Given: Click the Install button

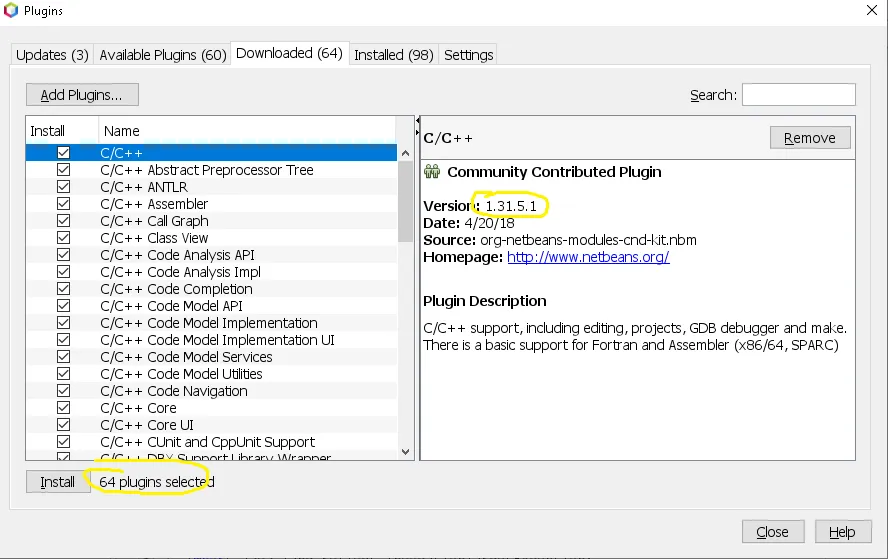Looking at the screenshot, I should click(58, 482).
